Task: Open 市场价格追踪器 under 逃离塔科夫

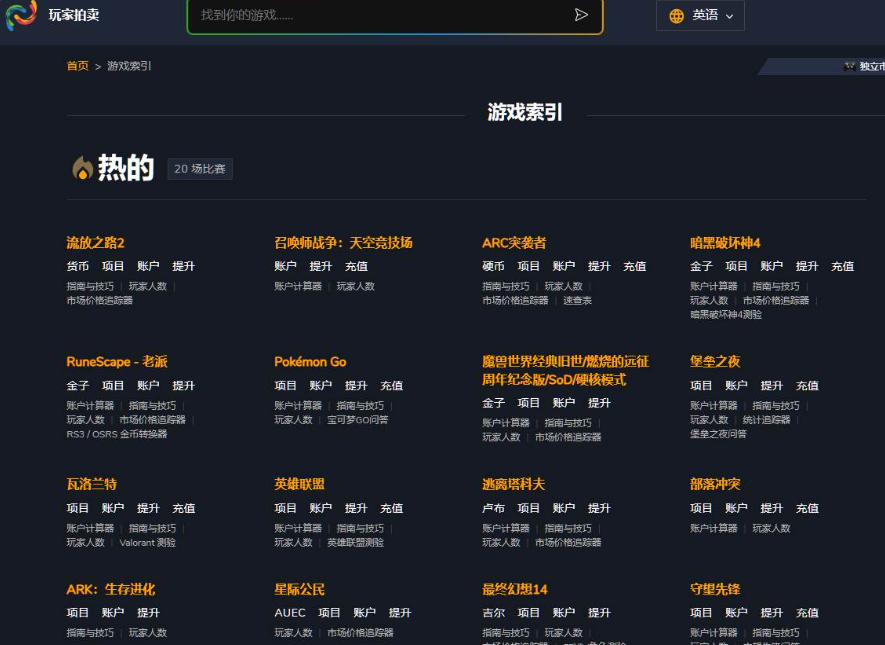Action: (568, 543)
